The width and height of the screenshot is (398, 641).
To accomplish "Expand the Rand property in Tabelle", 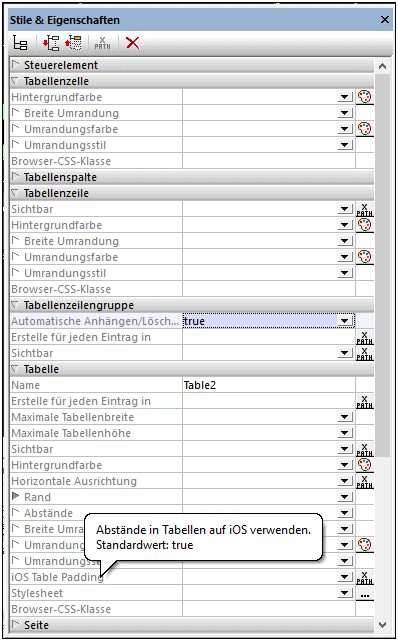I will click(x=16, y=497).
